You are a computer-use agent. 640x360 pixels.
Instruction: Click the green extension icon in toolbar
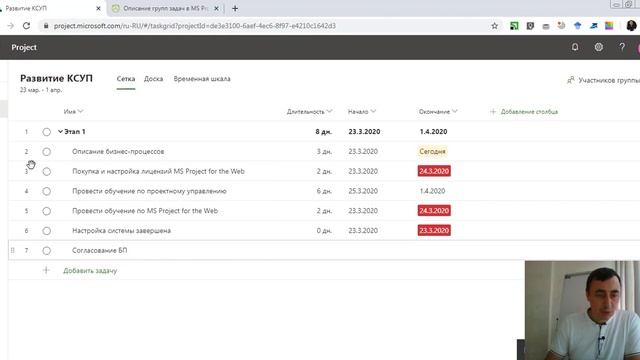click(514, 26)
